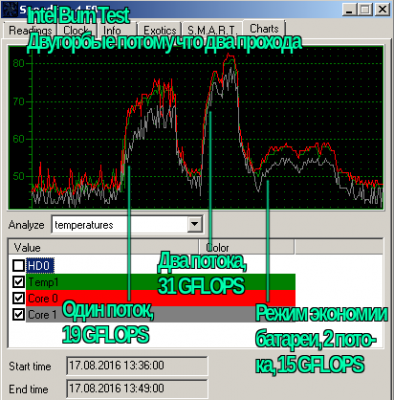Click the temperature chart area

(x=196, y=128)
